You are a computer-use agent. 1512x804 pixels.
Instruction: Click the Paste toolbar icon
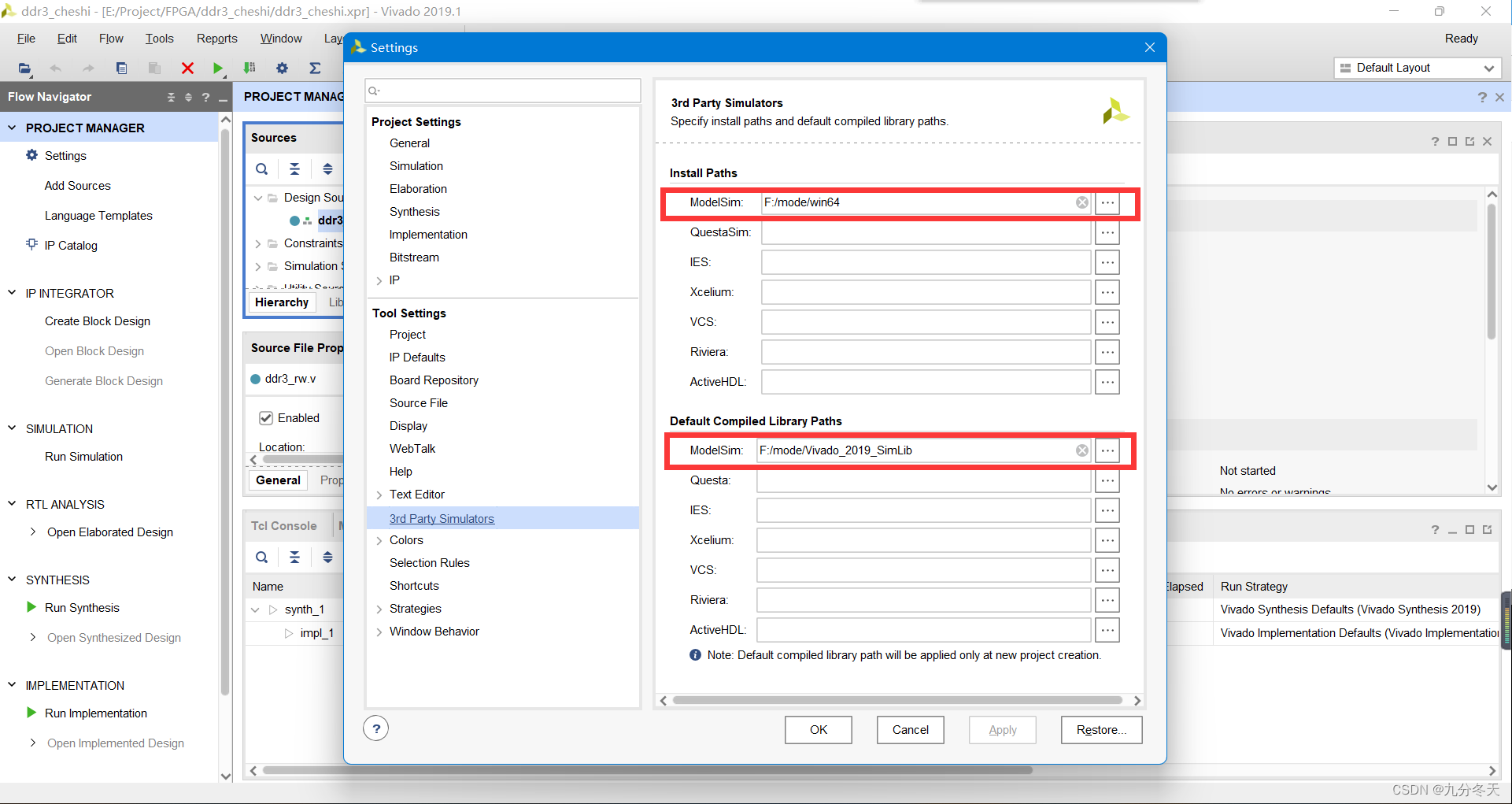click(x=154, y=69)
